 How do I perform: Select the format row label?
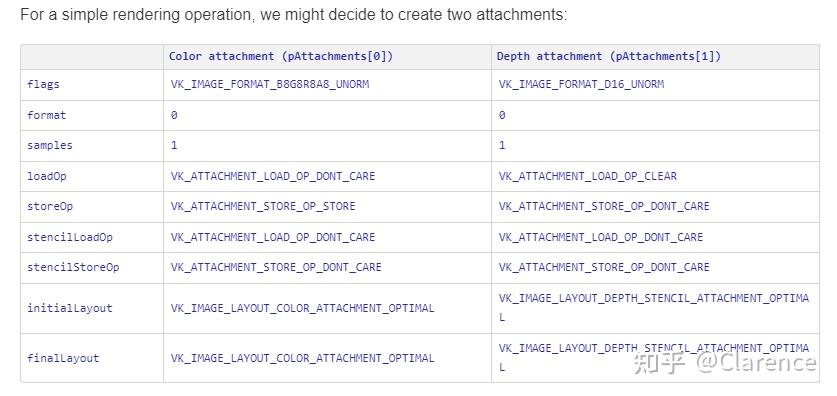pyautogui.click(x=46, y=115)
